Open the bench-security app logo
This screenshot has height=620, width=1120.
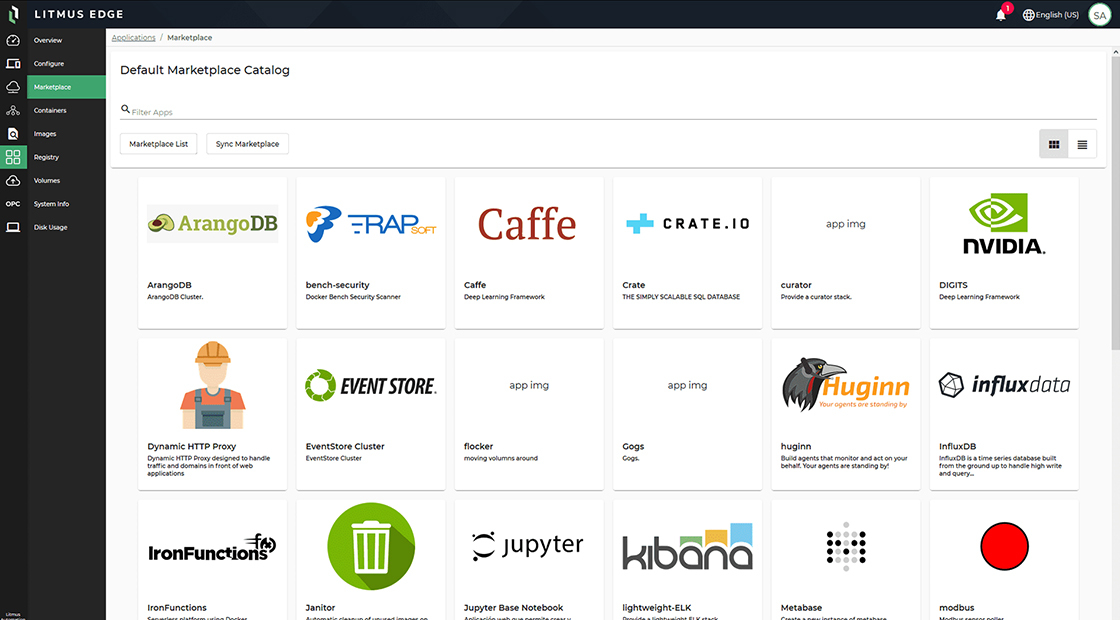pos(371,224)
